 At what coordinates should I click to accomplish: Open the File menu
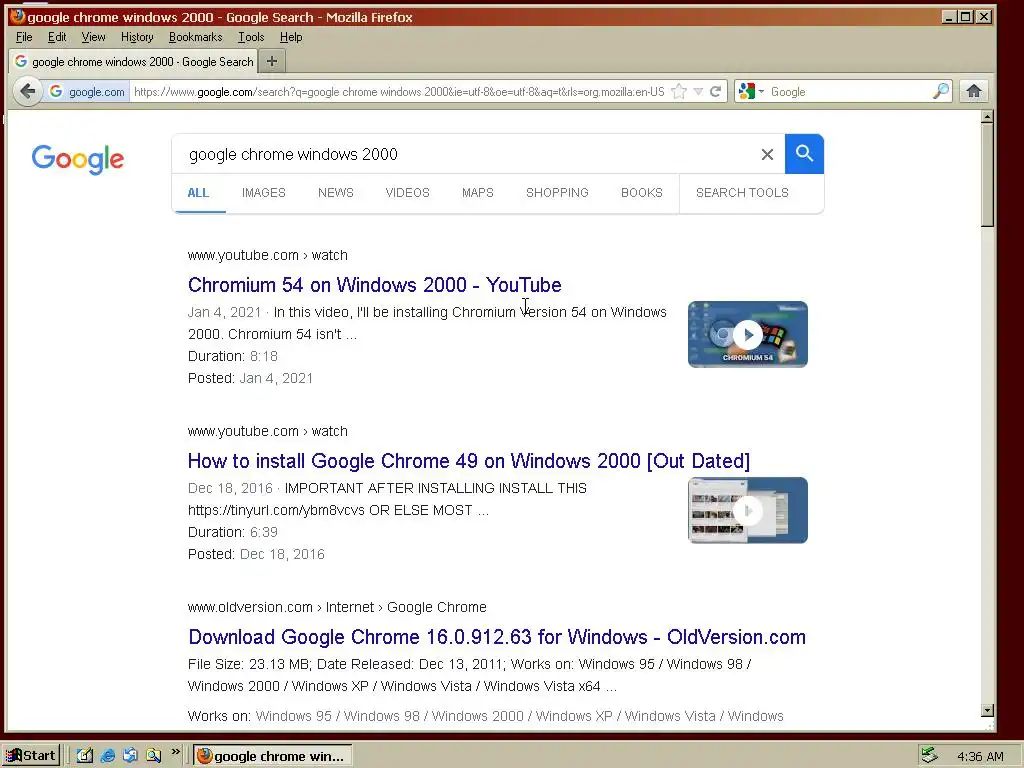(24, 37)
